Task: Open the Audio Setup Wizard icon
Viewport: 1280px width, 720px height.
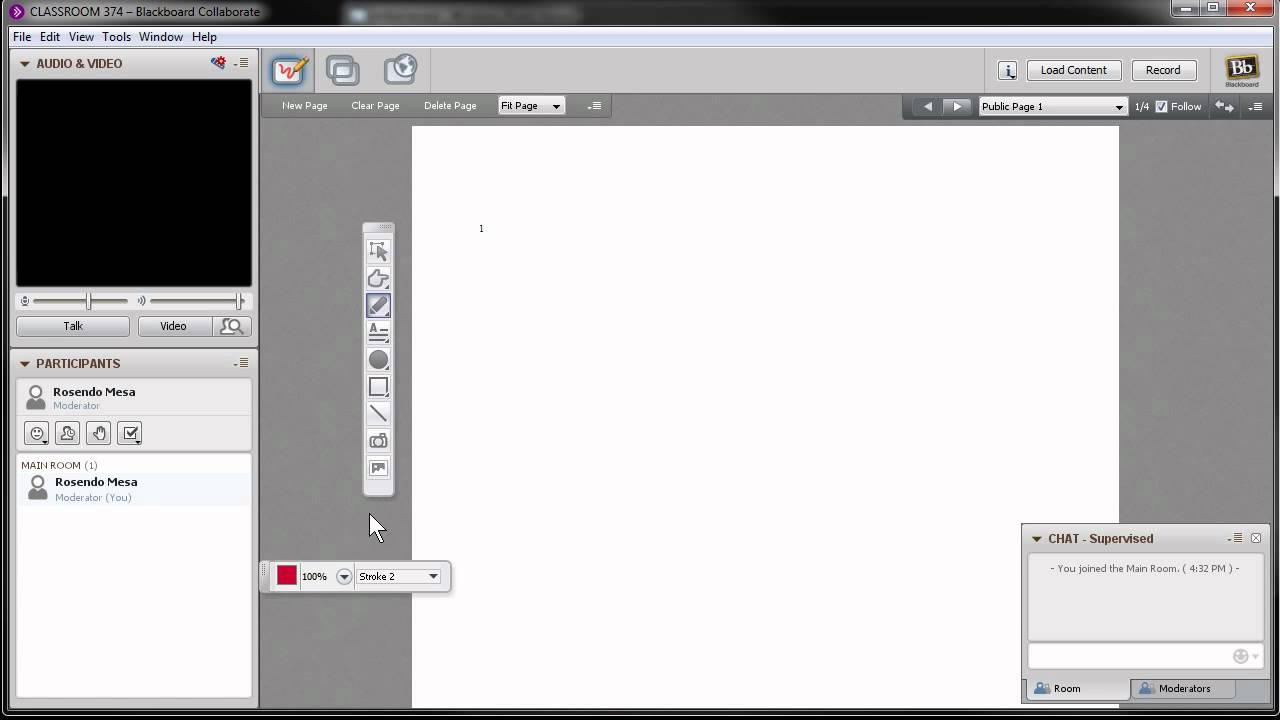Action: [218, 63]
